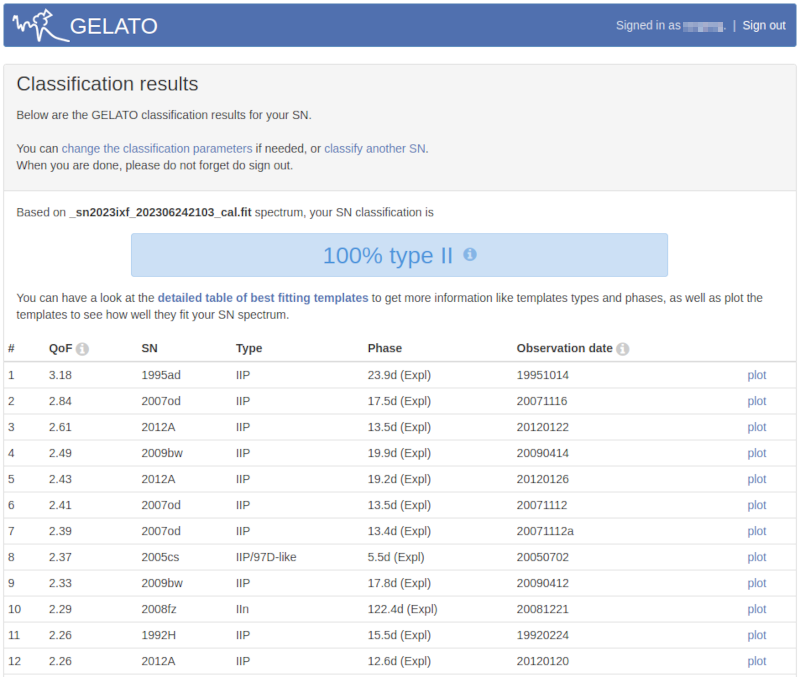This screenshot has width=800, height=677.
Task: Open detailed table of best fitting templates
Action: [263, 298]
